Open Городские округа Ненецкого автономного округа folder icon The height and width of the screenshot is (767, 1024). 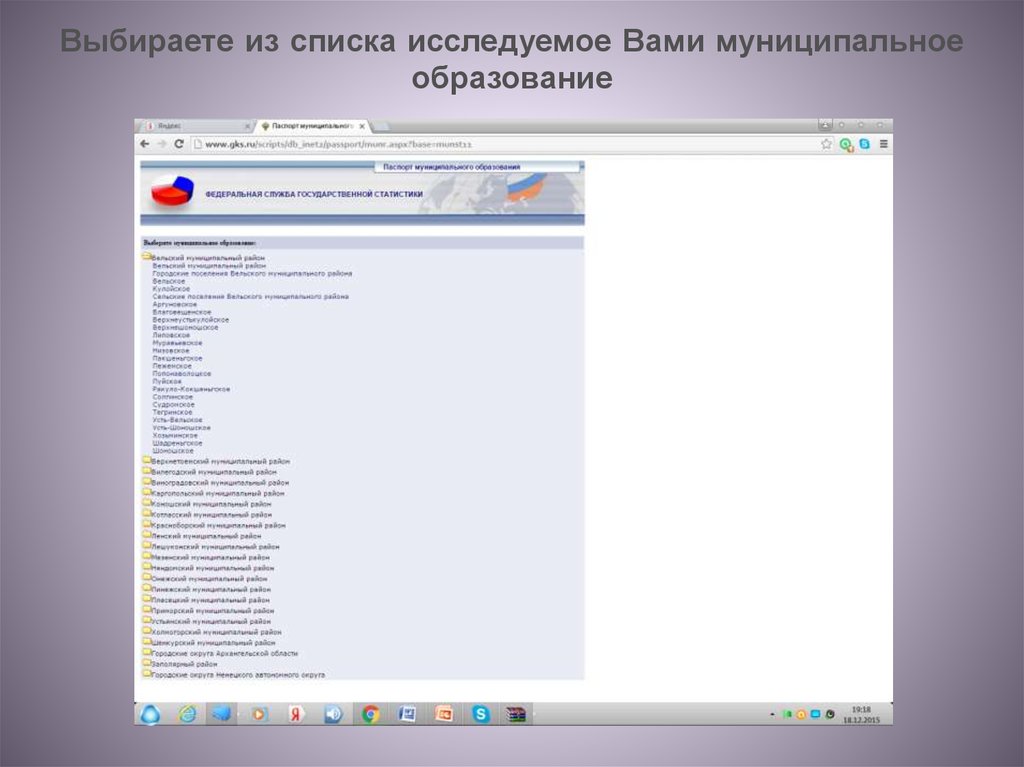pos(147,674)
